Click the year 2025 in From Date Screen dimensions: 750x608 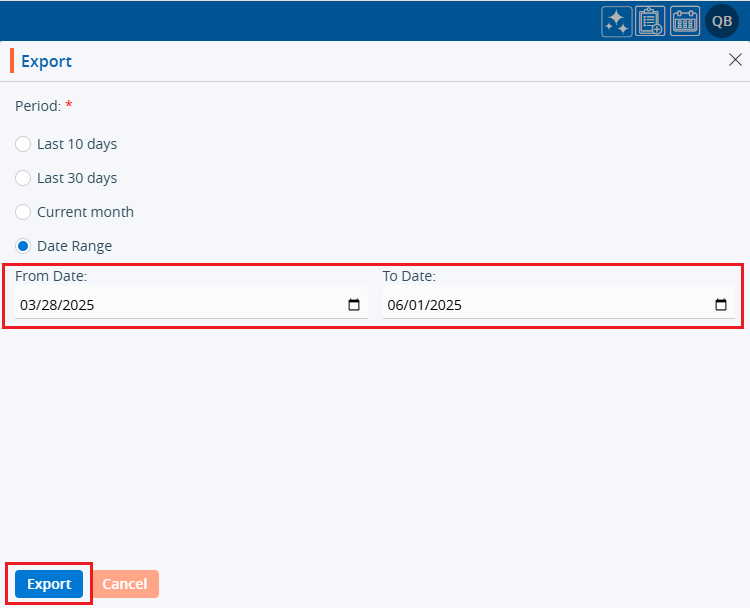click(x=77, y=306)
